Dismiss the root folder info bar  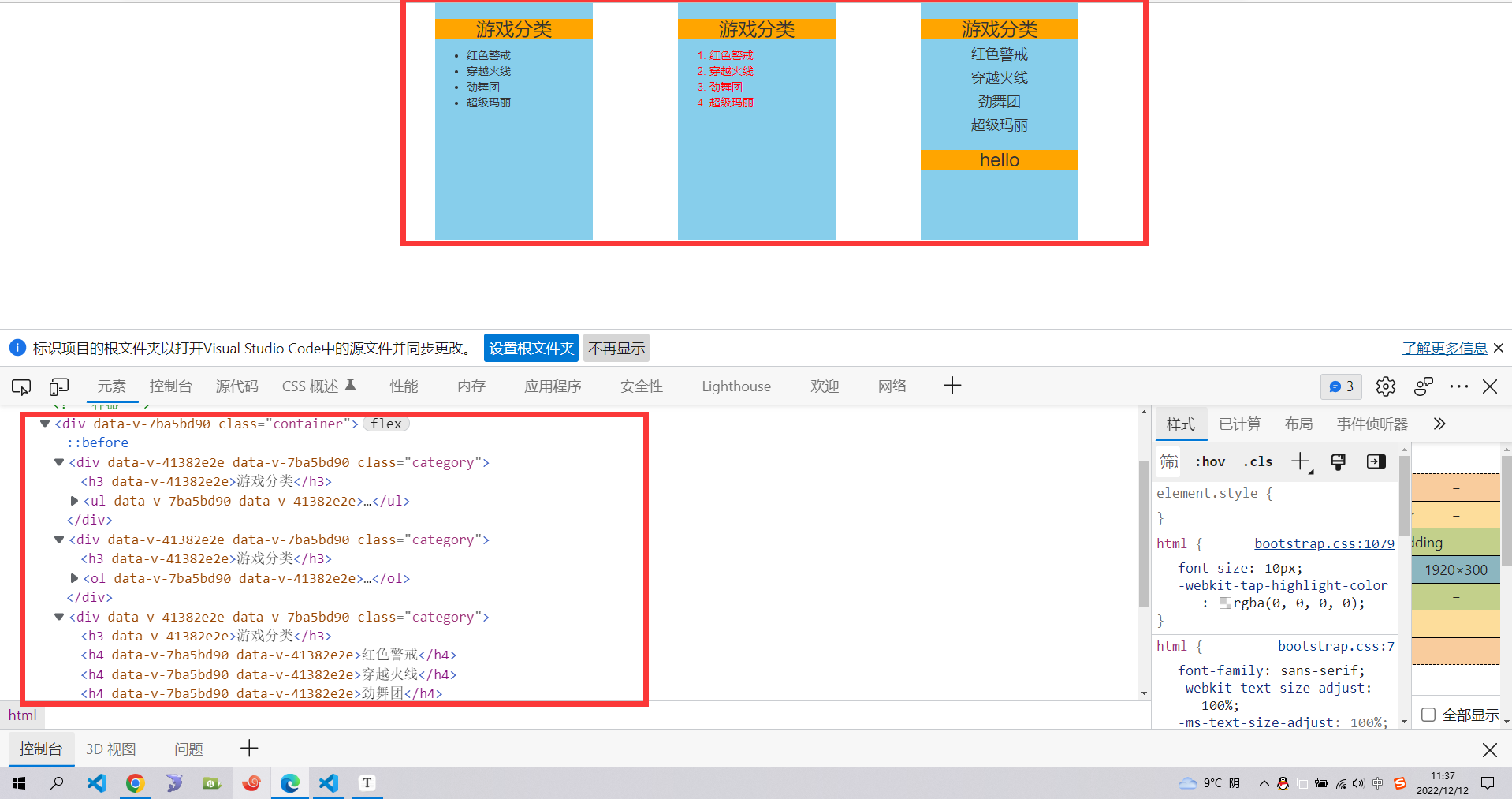pyautogui.click(x=1499, y=348)
